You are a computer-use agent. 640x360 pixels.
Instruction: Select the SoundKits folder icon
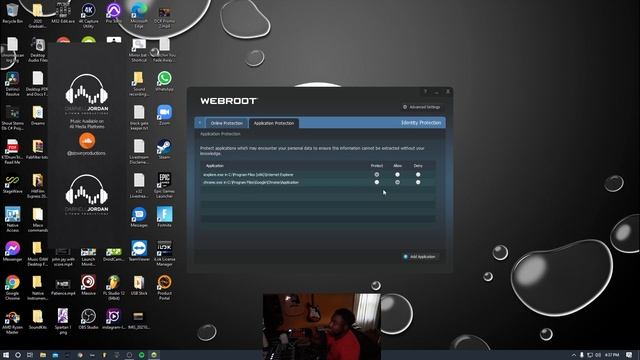(38, 319)
